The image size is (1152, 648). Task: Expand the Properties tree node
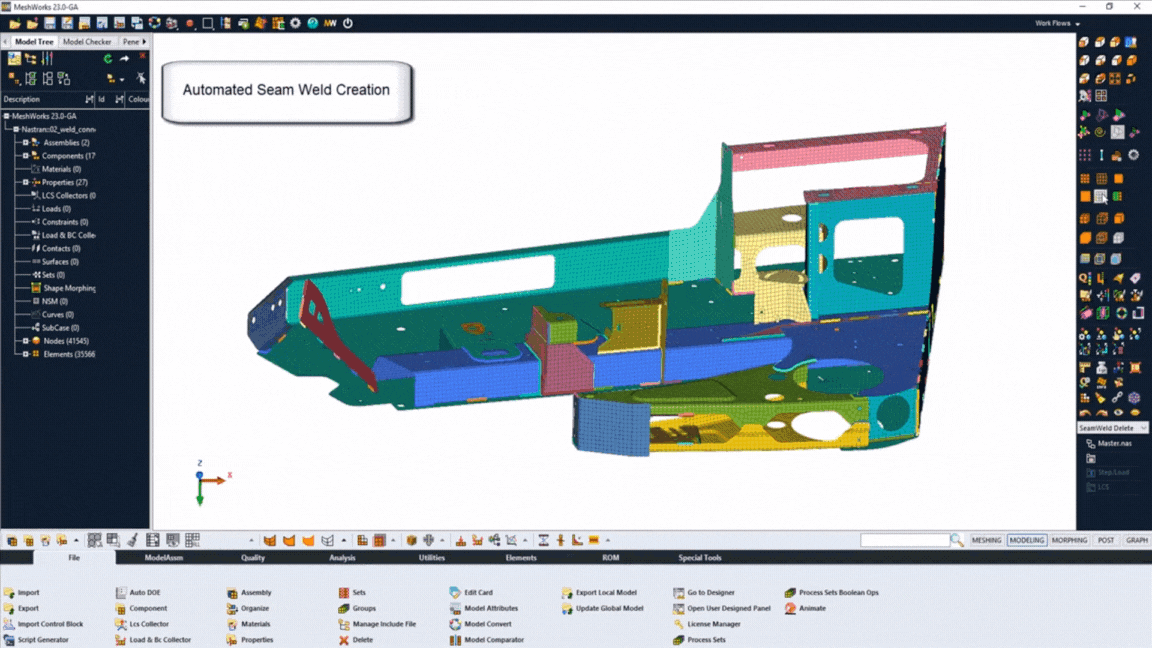[26, 182]
